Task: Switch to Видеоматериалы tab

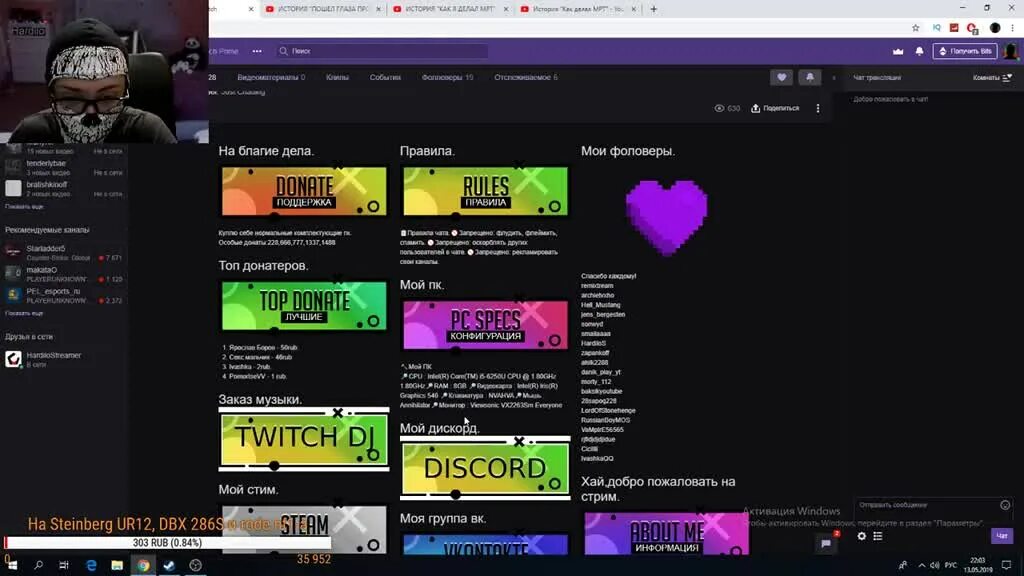Action: [x=271, y=77]
